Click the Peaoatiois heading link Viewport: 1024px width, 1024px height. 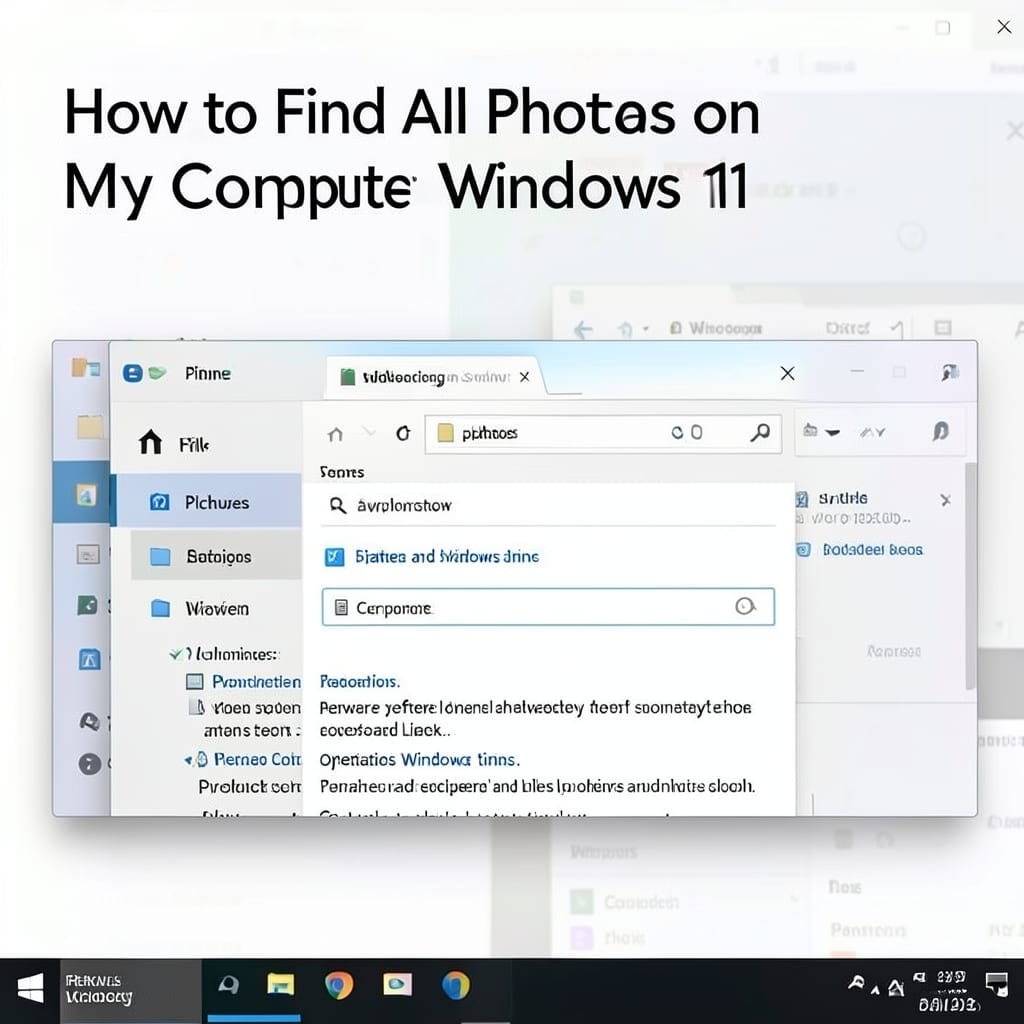point(360,682)
